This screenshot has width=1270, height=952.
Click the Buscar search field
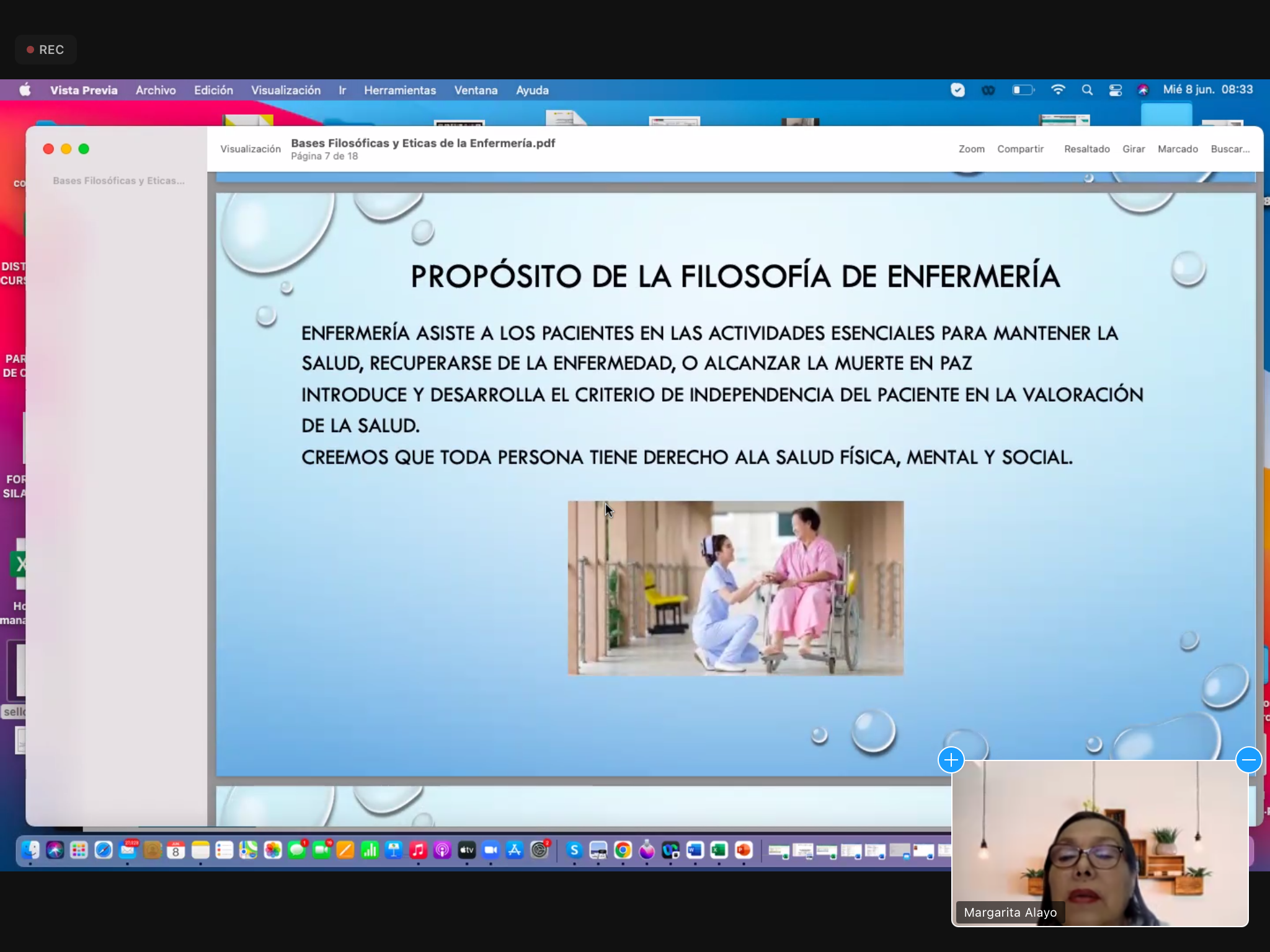[x=1230, y=149]
